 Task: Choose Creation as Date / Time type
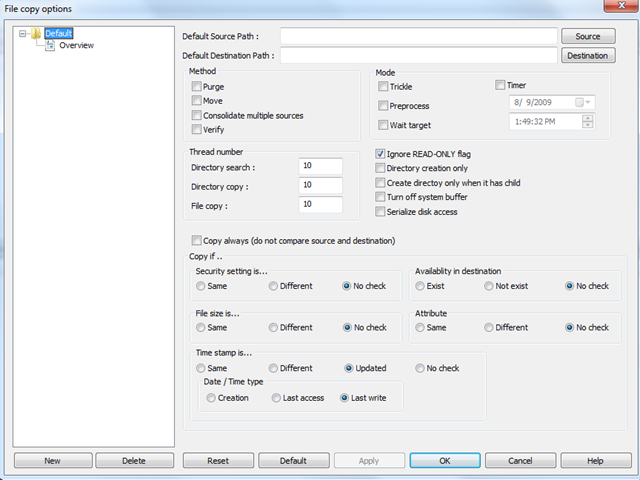pyautogui.click(x=210, y=398)
